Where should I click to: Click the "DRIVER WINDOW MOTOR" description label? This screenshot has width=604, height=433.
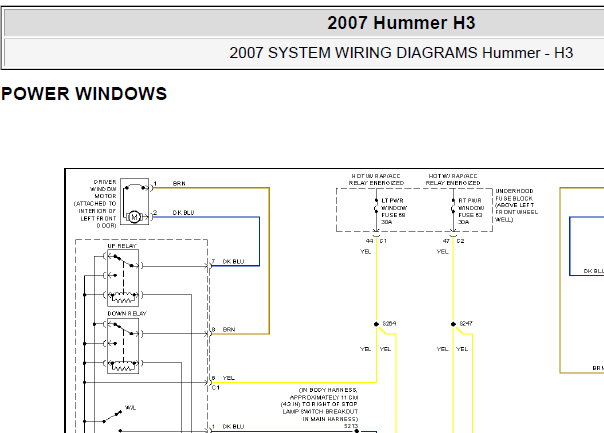tap(95, 203)
